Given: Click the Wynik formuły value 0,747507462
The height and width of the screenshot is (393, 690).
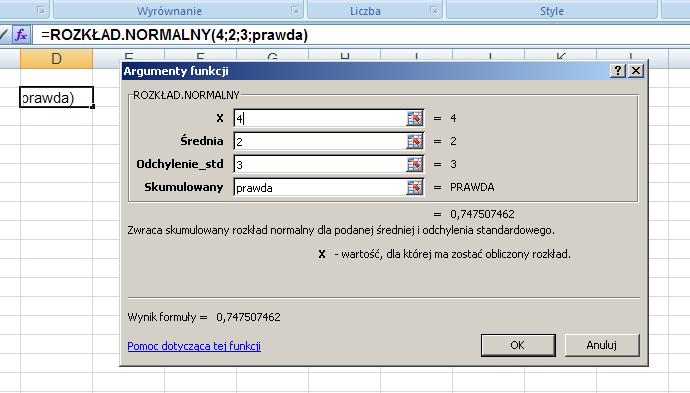Looking at the screenshot, I should tap(248, 317).
